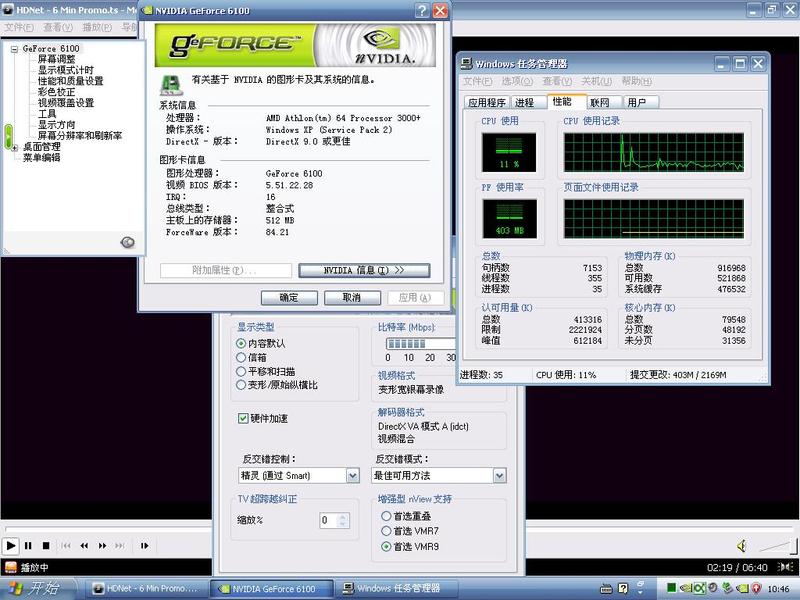Choose the prefer VMR7 radio option
800x600 pixels.
[386, 531]
